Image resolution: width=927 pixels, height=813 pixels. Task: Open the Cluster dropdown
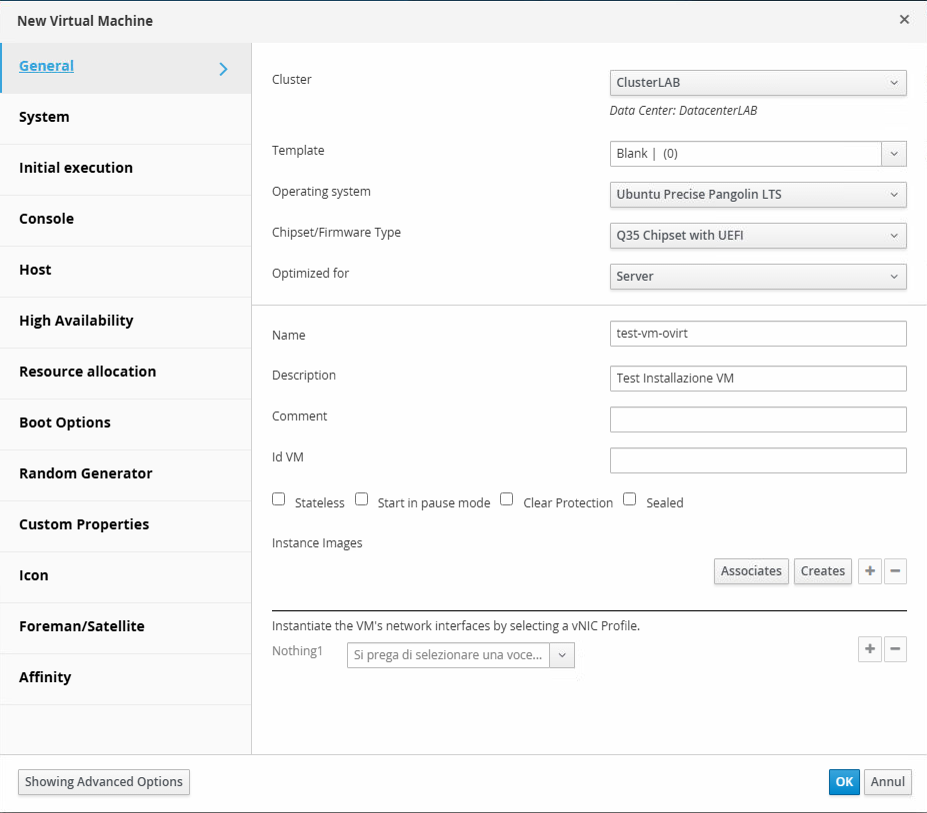(x=758, y=83)
